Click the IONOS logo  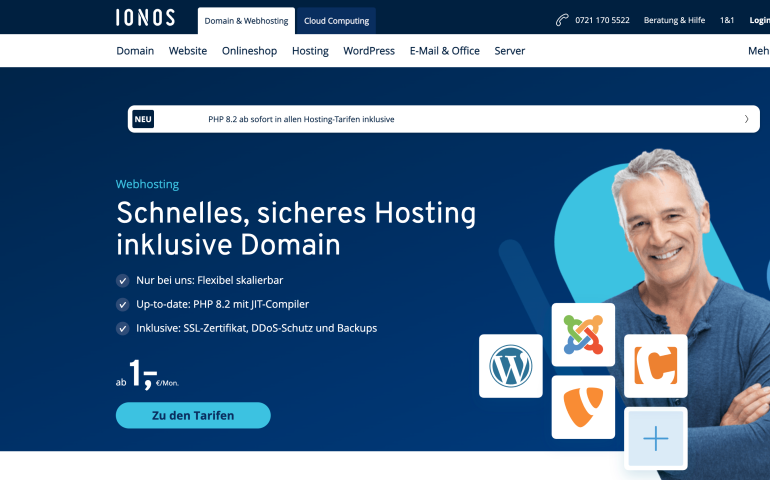click(x=145, y=18)
